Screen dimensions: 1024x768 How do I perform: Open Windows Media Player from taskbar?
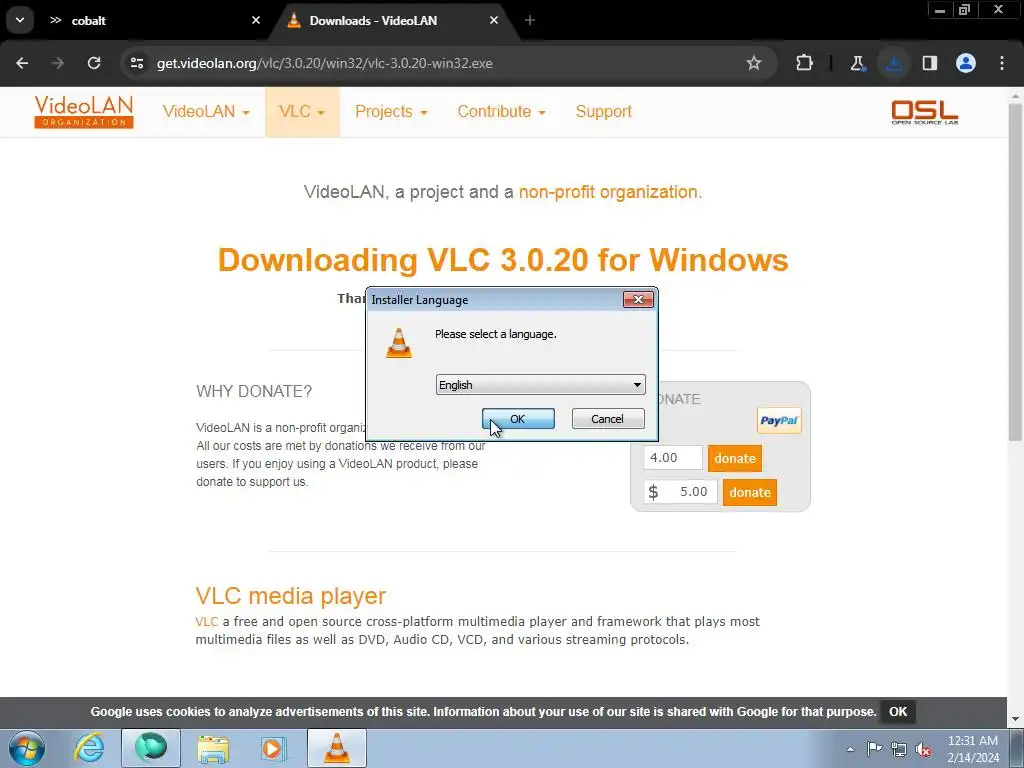[274, 748]
